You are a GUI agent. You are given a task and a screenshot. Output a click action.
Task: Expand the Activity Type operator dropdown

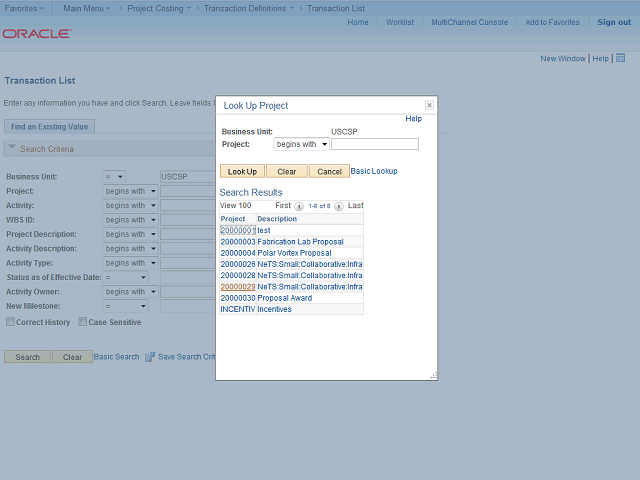click(x=130, y=263)
